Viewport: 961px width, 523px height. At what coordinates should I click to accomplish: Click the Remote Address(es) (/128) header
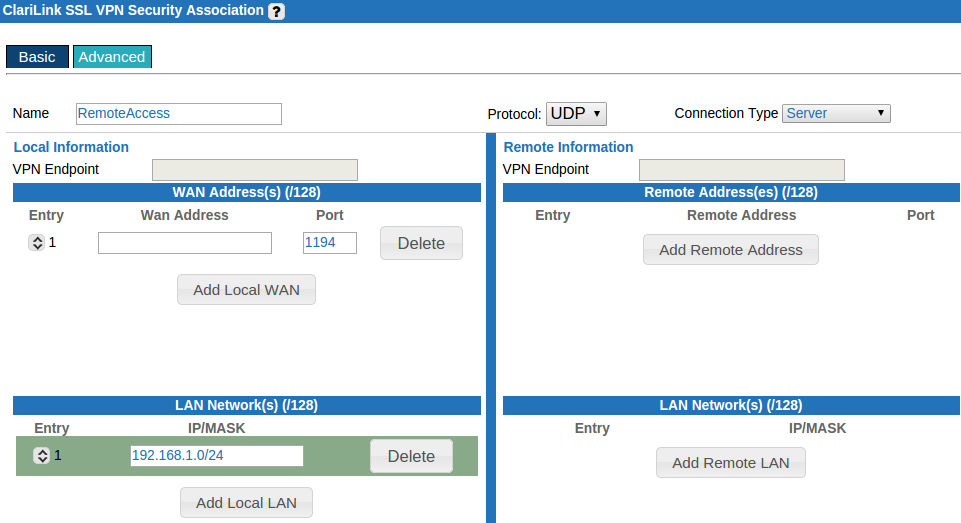[731, 193]
